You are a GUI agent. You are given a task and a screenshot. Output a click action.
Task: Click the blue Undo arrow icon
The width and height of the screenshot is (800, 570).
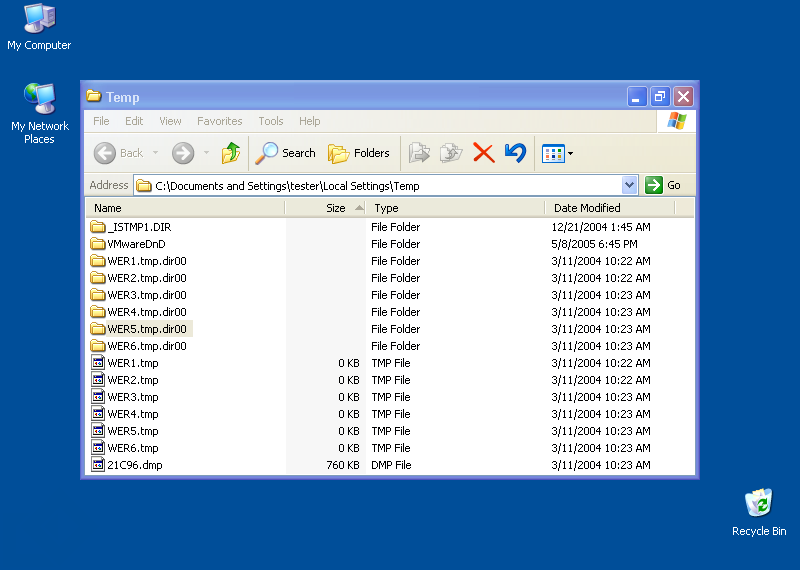[515, 153]
